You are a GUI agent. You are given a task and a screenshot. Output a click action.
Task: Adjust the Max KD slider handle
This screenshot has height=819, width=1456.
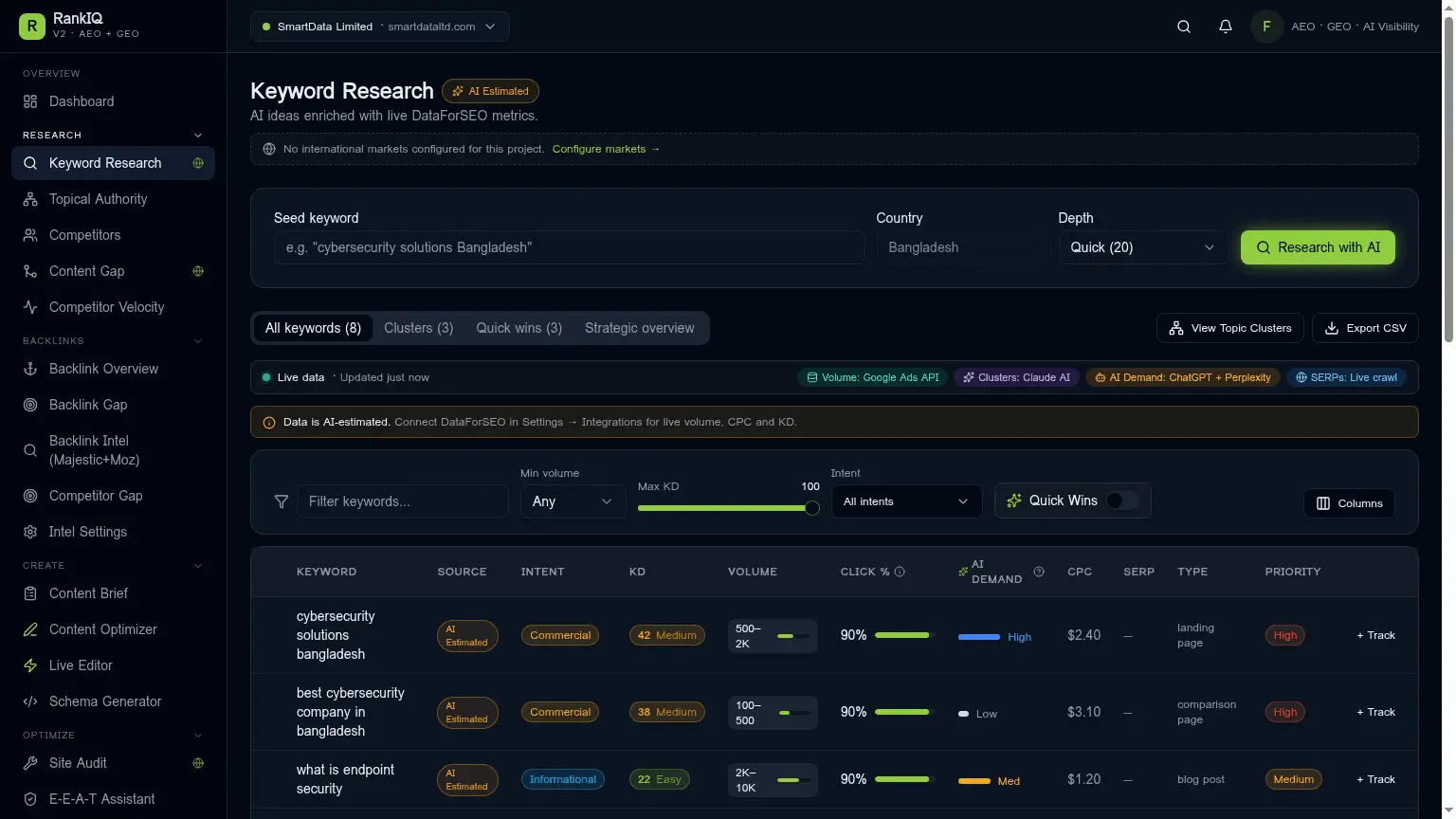(812, 508)
